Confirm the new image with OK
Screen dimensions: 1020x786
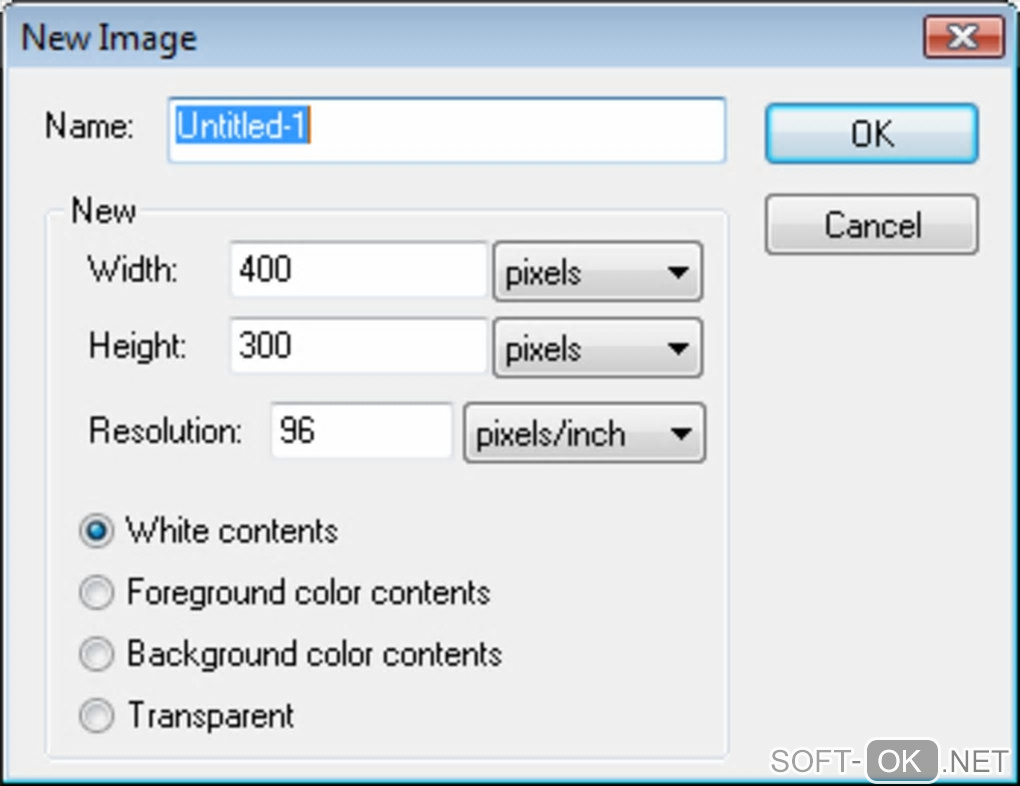click(x=871, y=134)
